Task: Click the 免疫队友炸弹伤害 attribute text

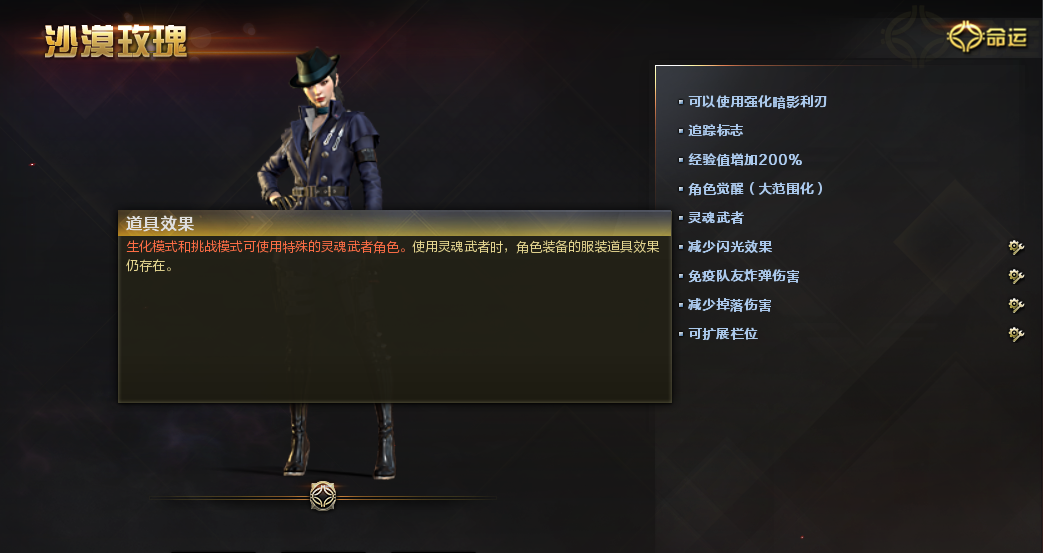Action: pos(744,276)
